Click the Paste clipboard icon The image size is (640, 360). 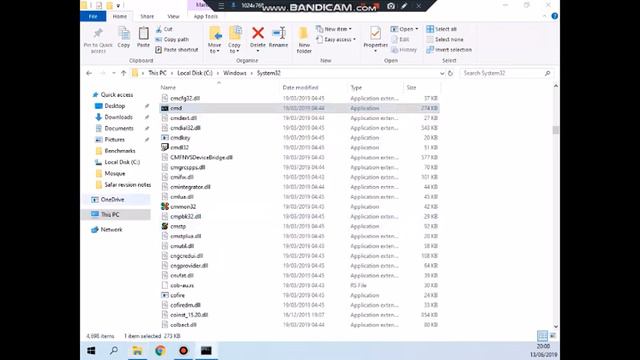point(143,33)
